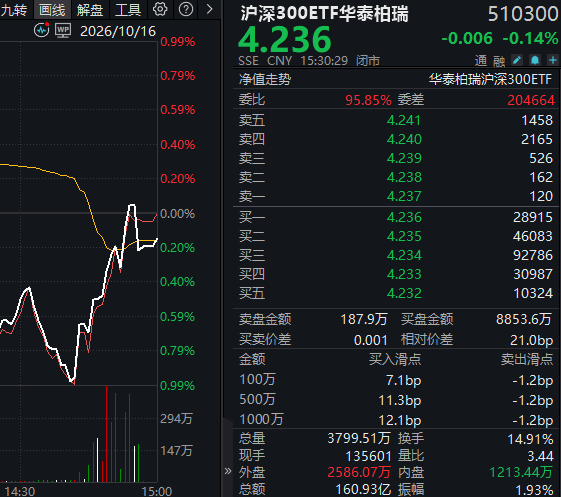This screenshot has height=497, width=561.
Task: Select the 买二 bid price 4.235
Action: click(404, 236)
